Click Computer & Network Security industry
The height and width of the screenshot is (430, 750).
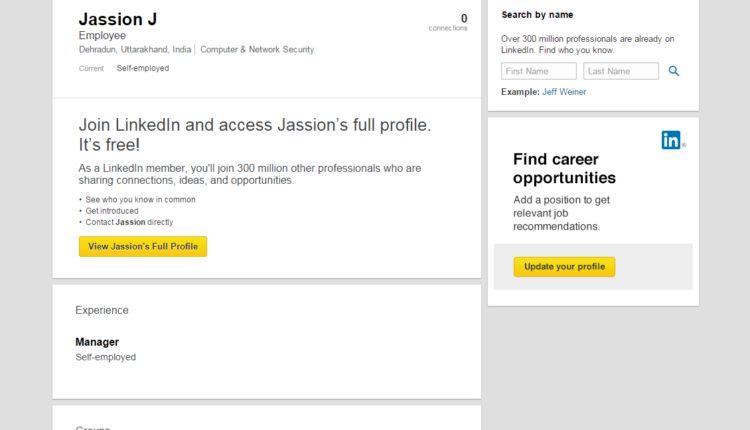[257, 49]
